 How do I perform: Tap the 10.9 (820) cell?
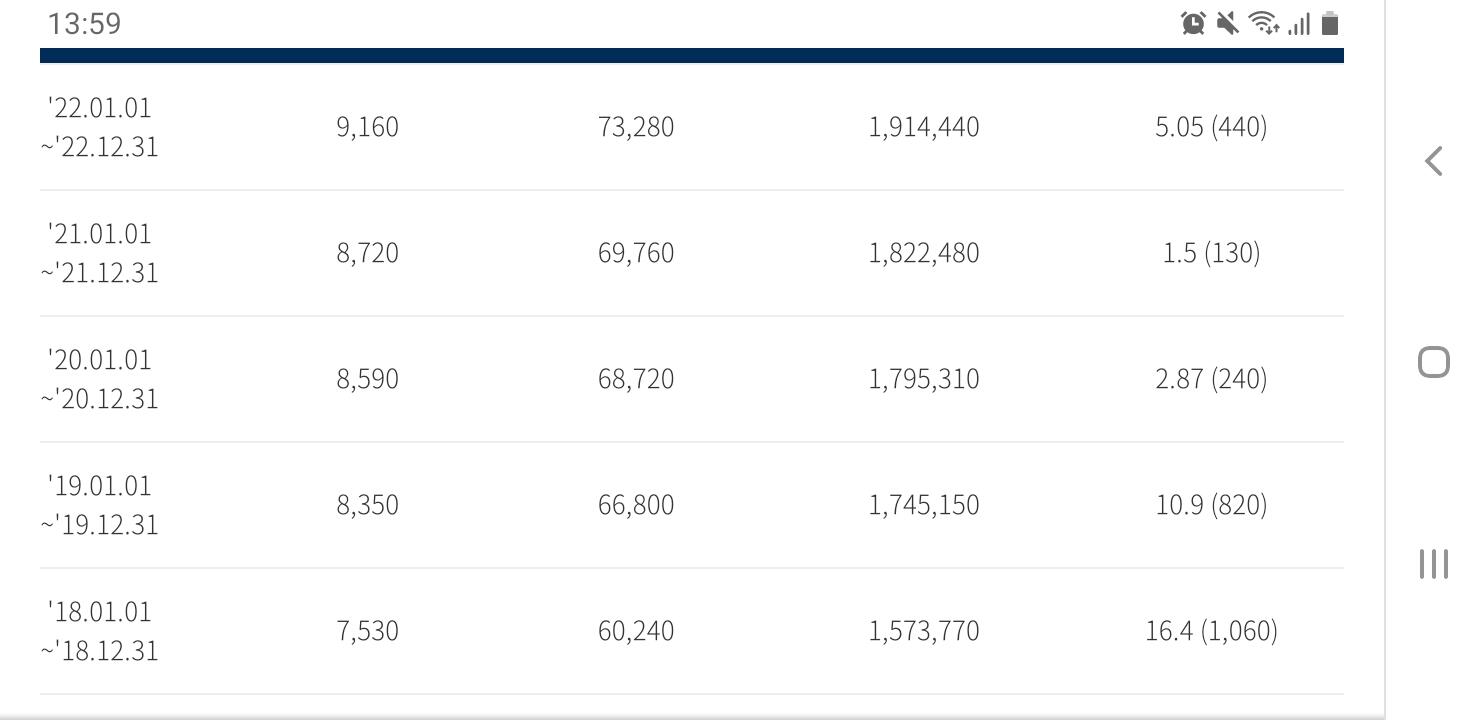(x=1211, y=505)
